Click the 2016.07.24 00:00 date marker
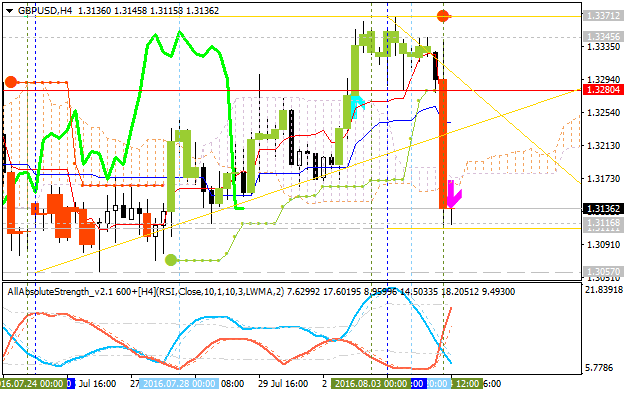 (x=33, y=384)
